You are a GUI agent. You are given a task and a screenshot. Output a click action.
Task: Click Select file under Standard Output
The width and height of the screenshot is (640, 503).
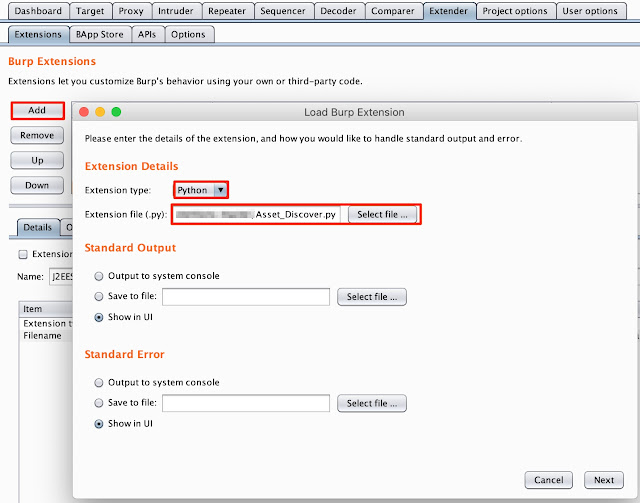(x=372, y=297)
